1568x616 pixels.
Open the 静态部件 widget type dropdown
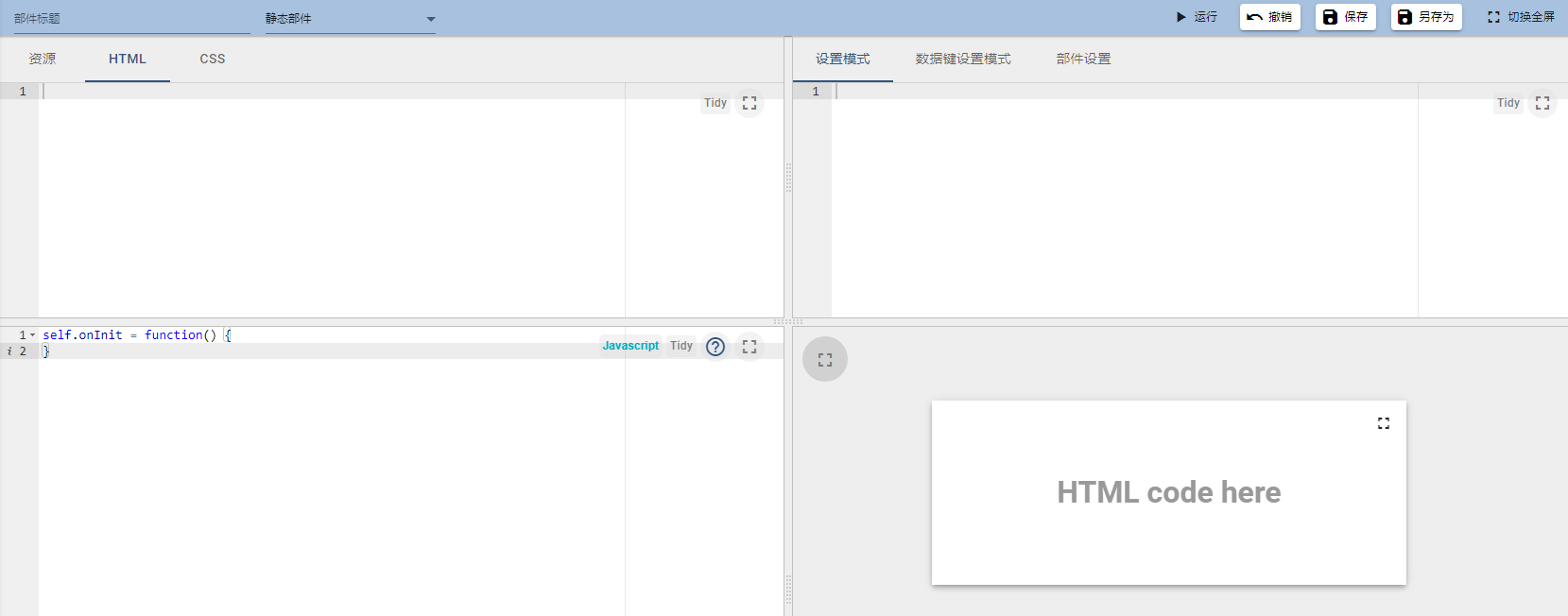[350, 19]
